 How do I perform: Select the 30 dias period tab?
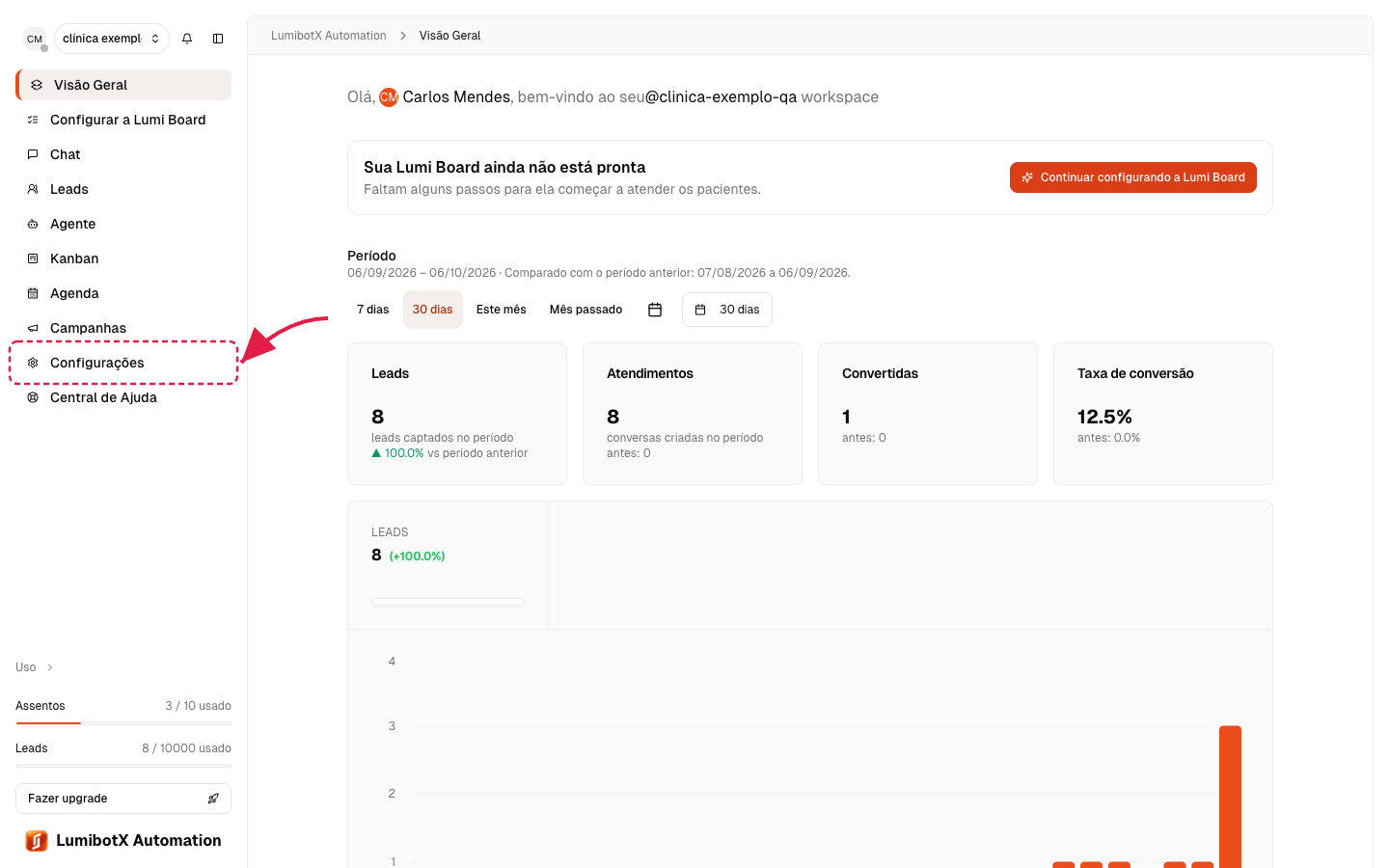click(x=433, y=310)
